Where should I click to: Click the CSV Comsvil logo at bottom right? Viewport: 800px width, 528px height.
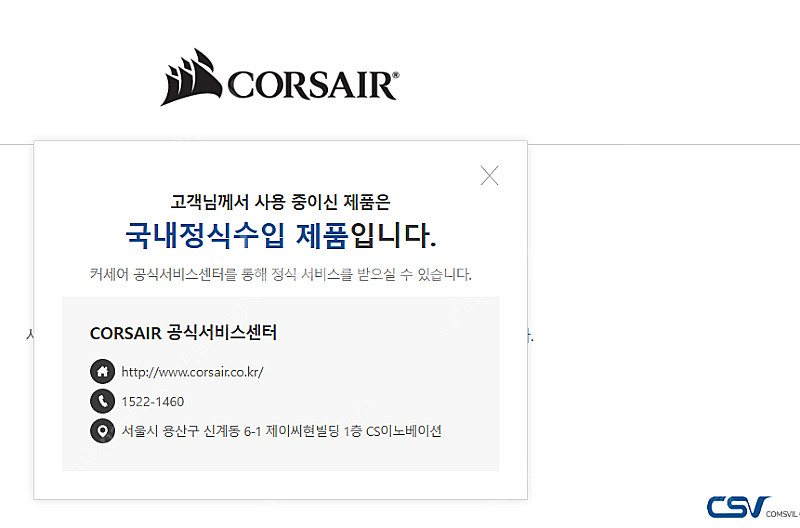coord(754,507)
